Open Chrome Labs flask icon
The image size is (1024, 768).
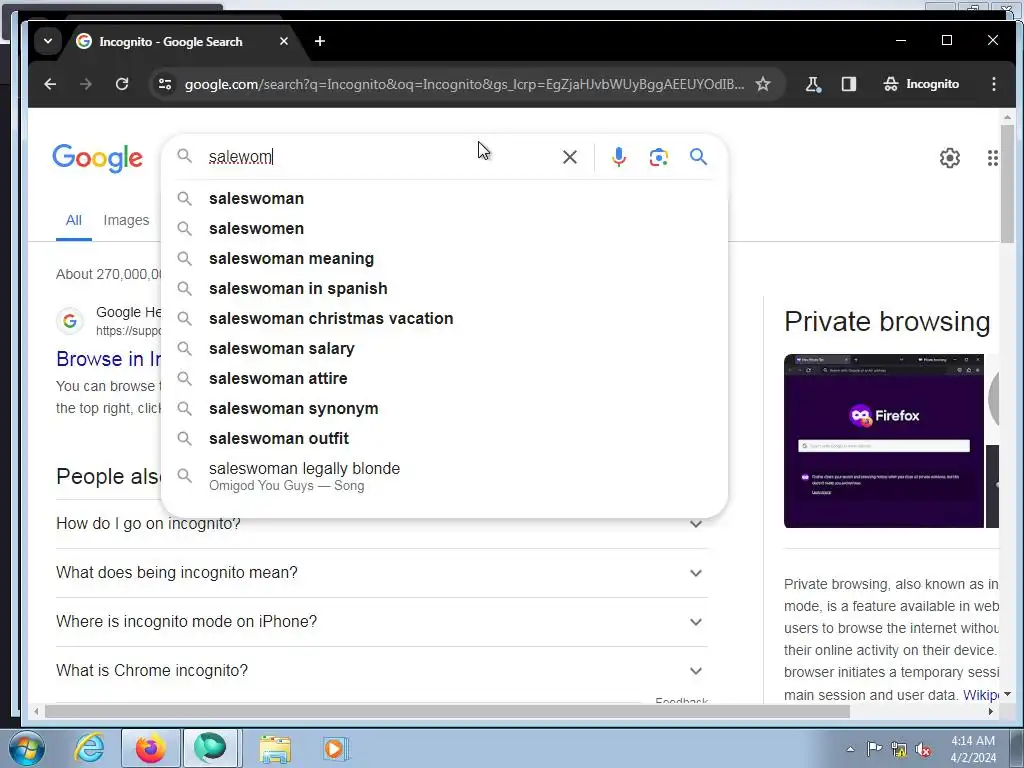(813, 84)
